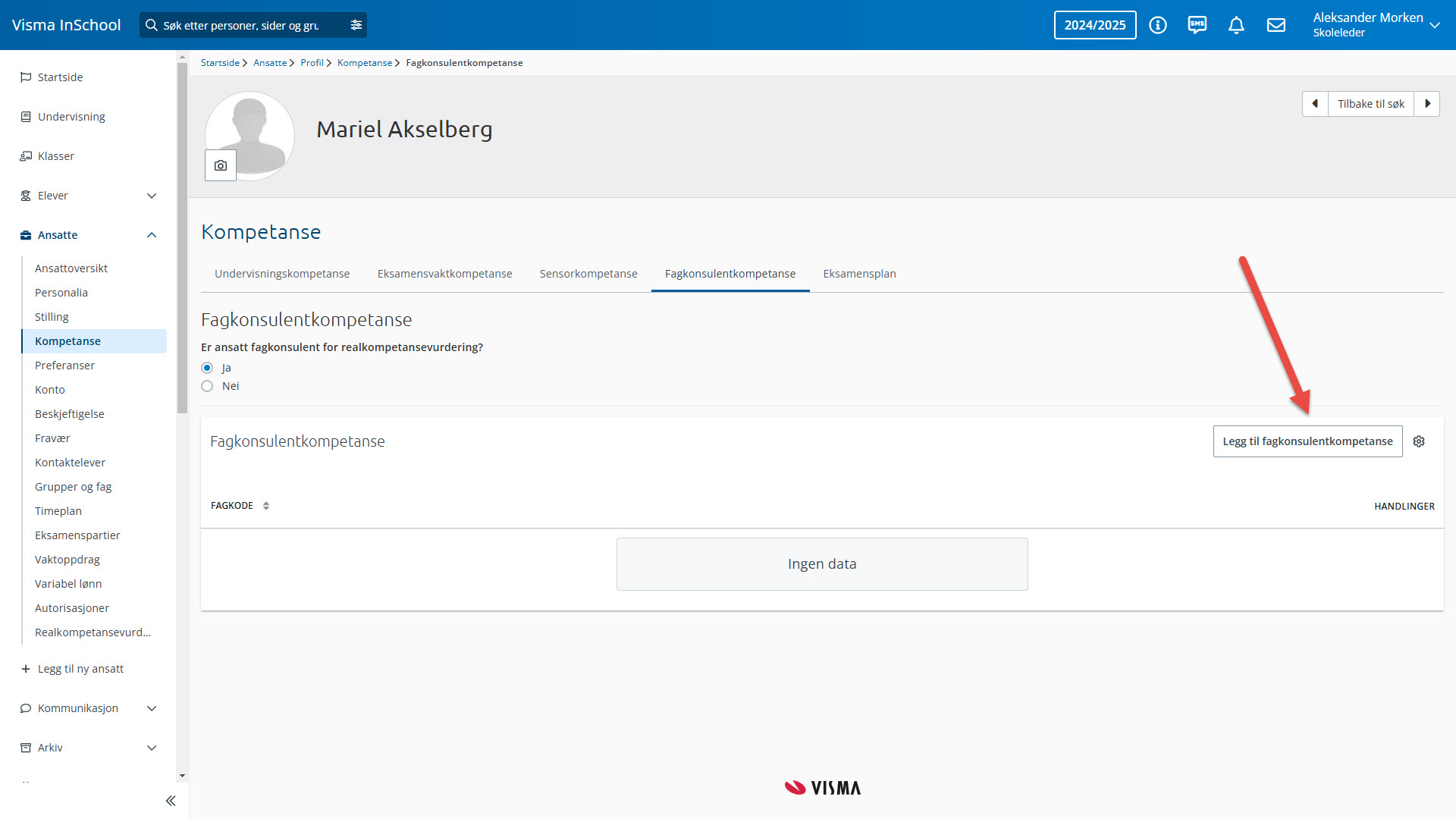Screen dimensions: 1456x819
Task: Click the person search input field
Action: 243,25
